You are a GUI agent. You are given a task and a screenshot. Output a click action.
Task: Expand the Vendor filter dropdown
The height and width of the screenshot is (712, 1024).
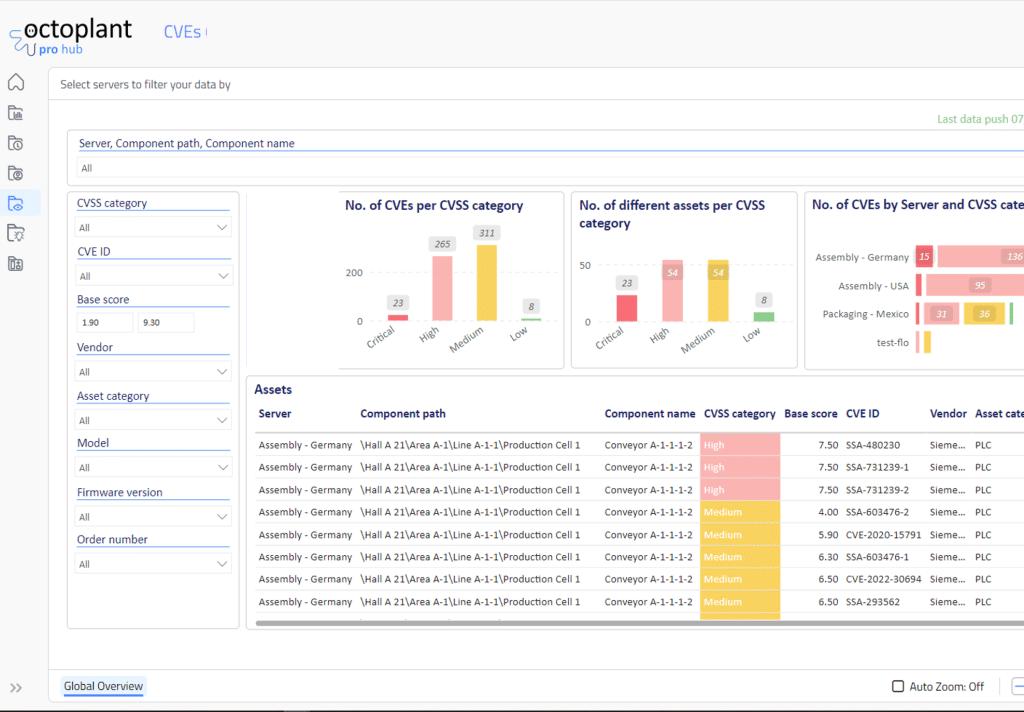click(x=154, y=372)
